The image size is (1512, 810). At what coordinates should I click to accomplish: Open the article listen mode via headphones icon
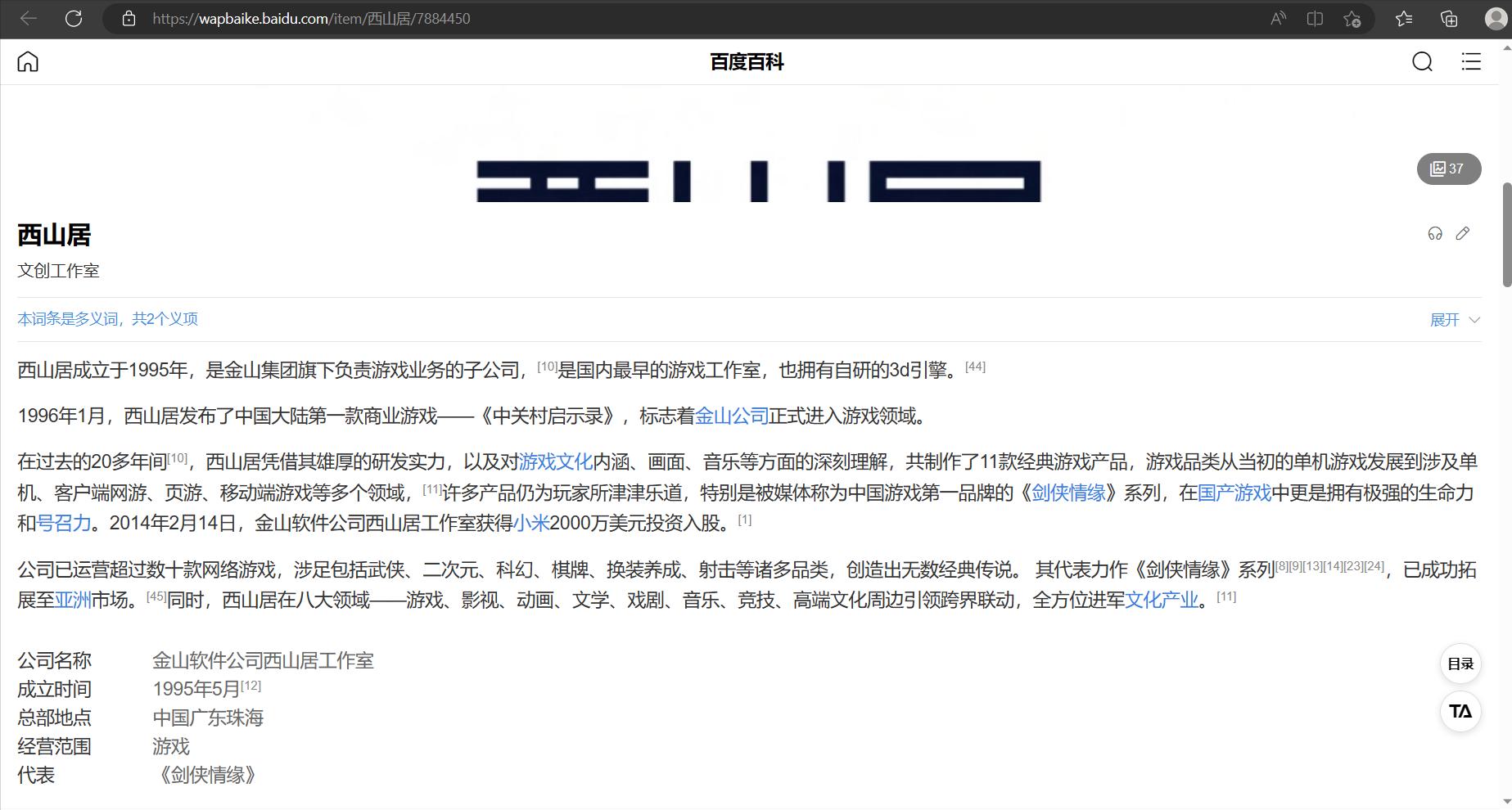pos(1434,234)
